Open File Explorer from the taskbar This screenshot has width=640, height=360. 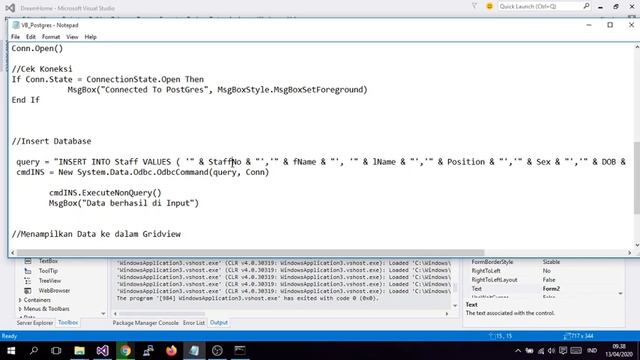(79, 351)
